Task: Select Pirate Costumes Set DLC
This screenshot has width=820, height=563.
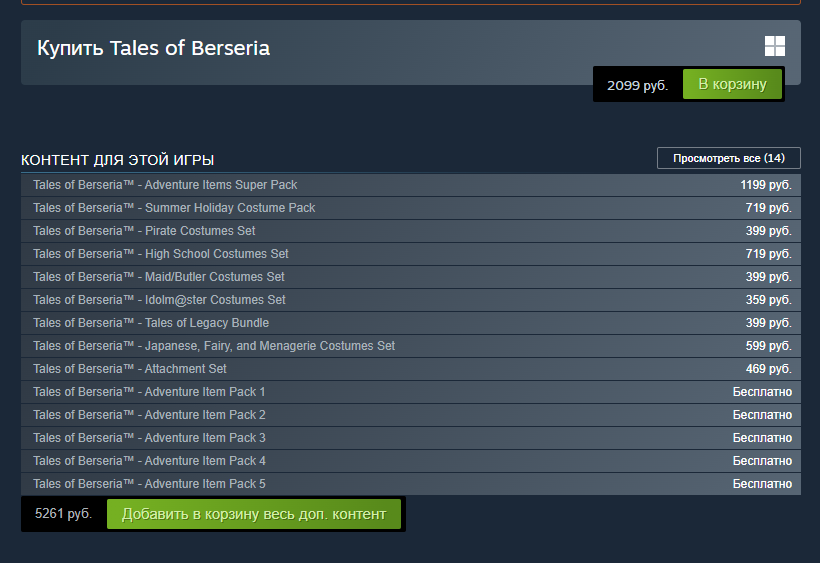Action: tap(144, 231)
